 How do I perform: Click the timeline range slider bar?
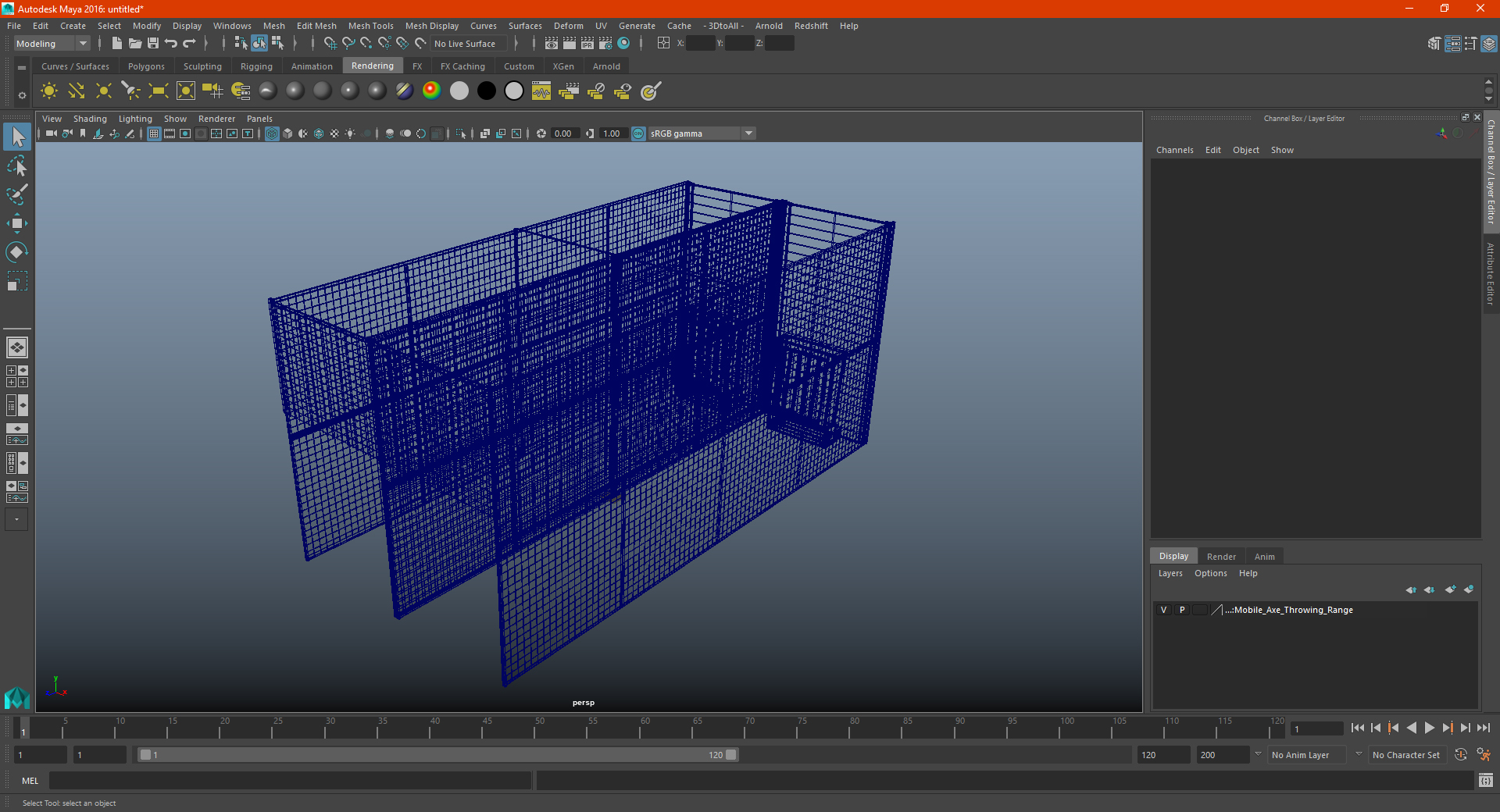437,755
